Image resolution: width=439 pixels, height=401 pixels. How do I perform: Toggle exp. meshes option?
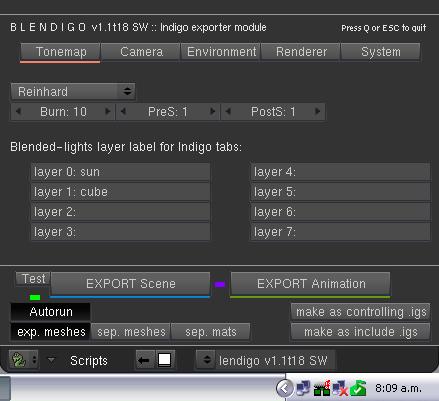50,332
